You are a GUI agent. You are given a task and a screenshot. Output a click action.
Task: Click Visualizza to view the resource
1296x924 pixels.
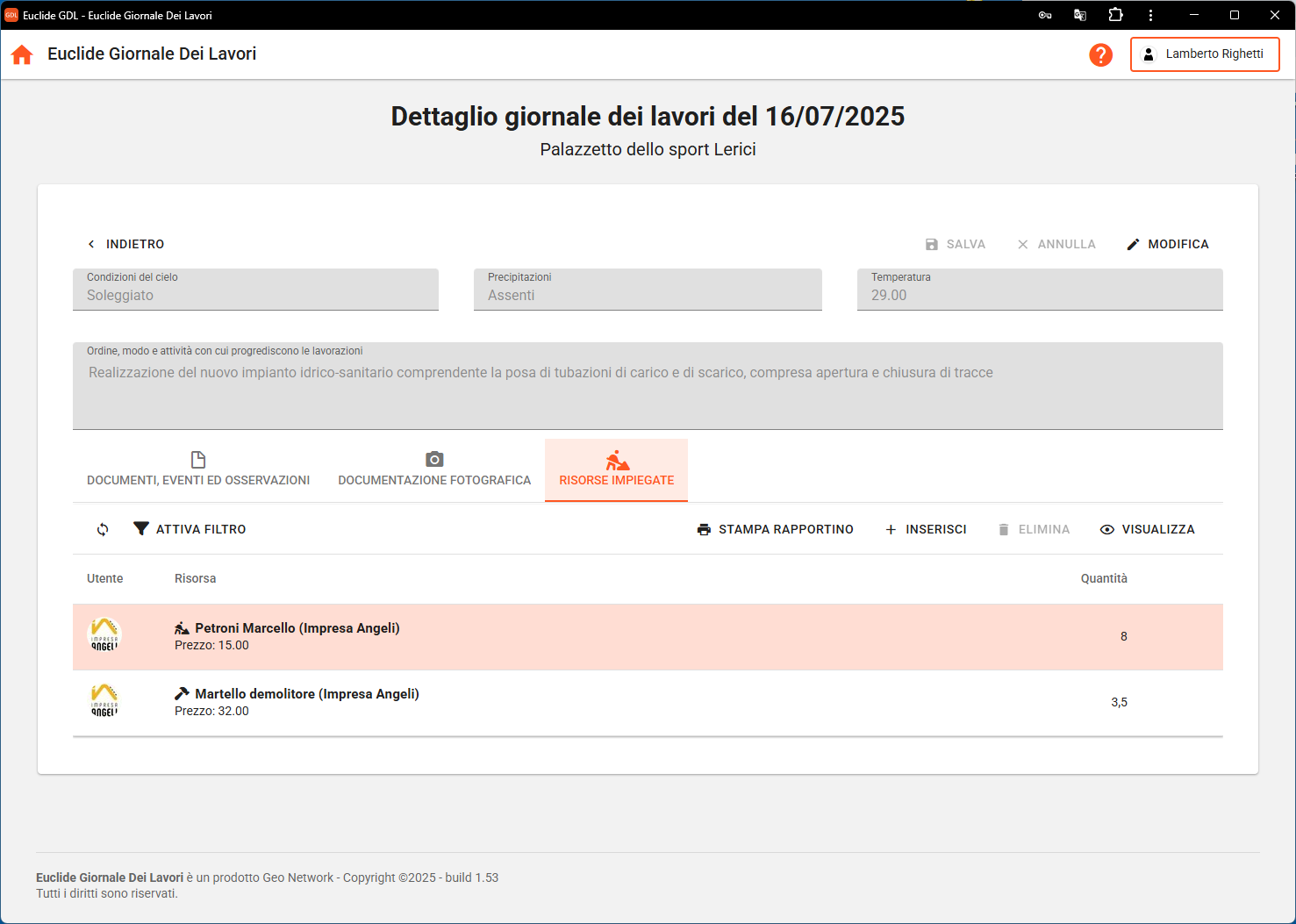point(1148,529)
